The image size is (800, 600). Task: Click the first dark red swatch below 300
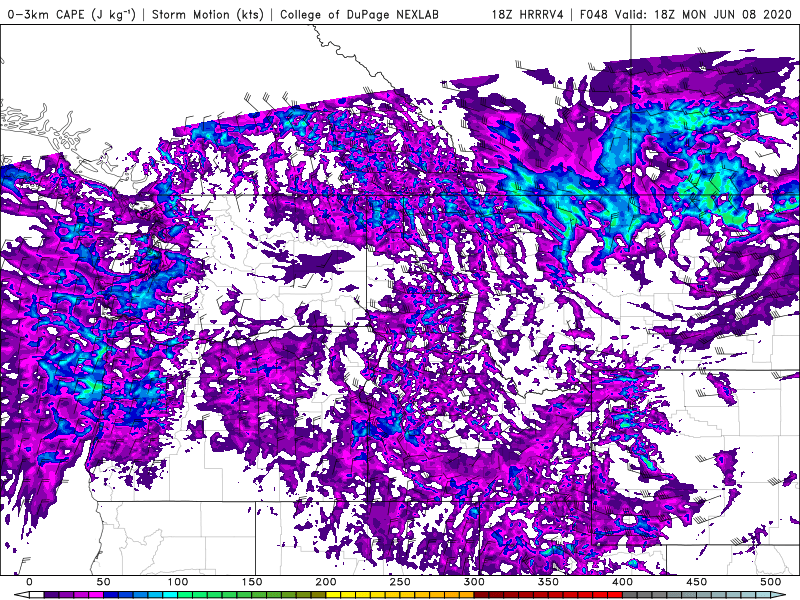[x=482, y=594]
